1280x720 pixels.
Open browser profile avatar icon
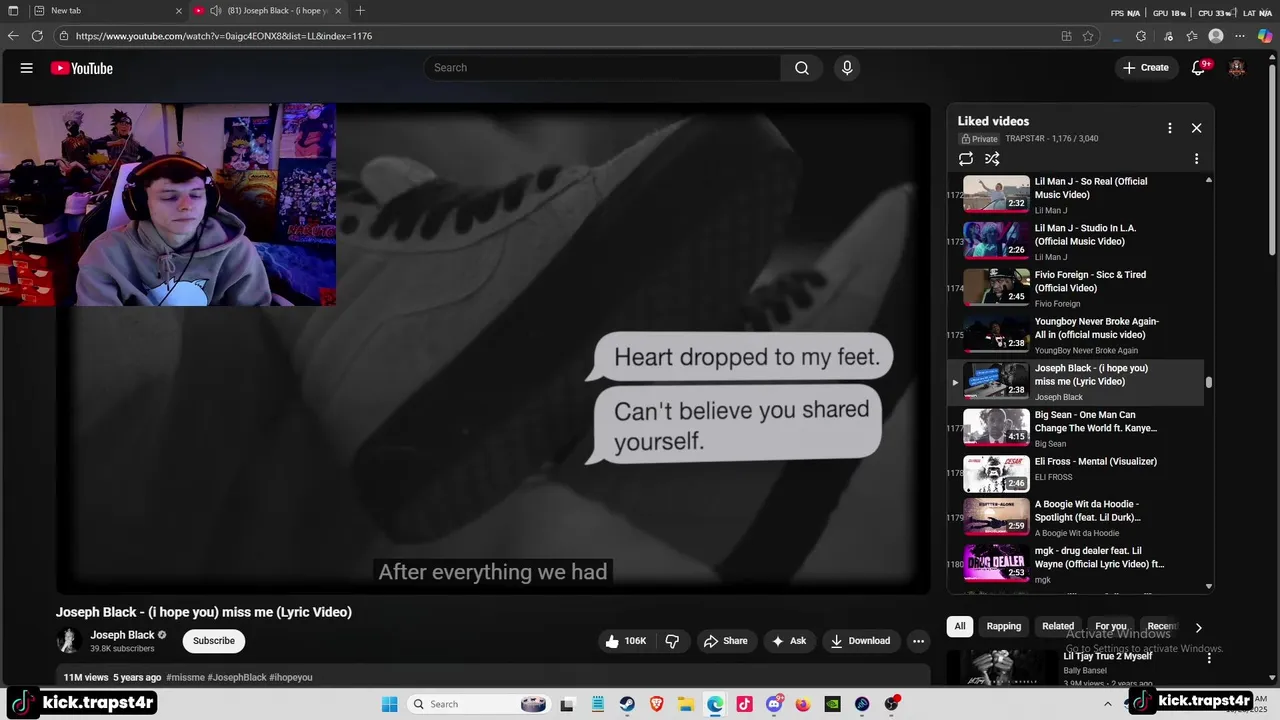coord(1216,36)
